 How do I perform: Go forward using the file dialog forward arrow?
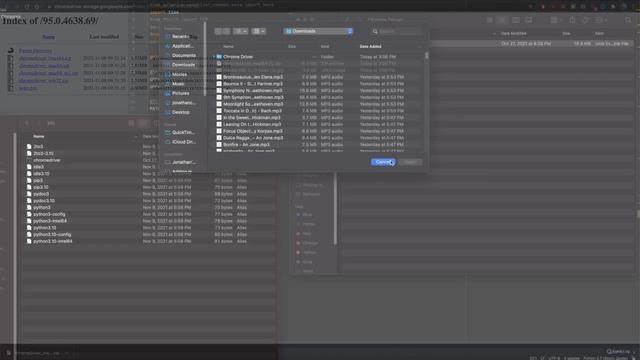[x=226, y=31]
